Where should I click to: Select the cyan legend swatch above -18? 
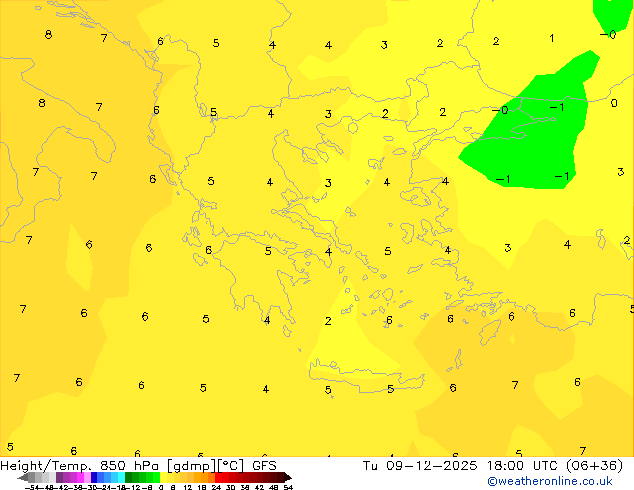121,477
